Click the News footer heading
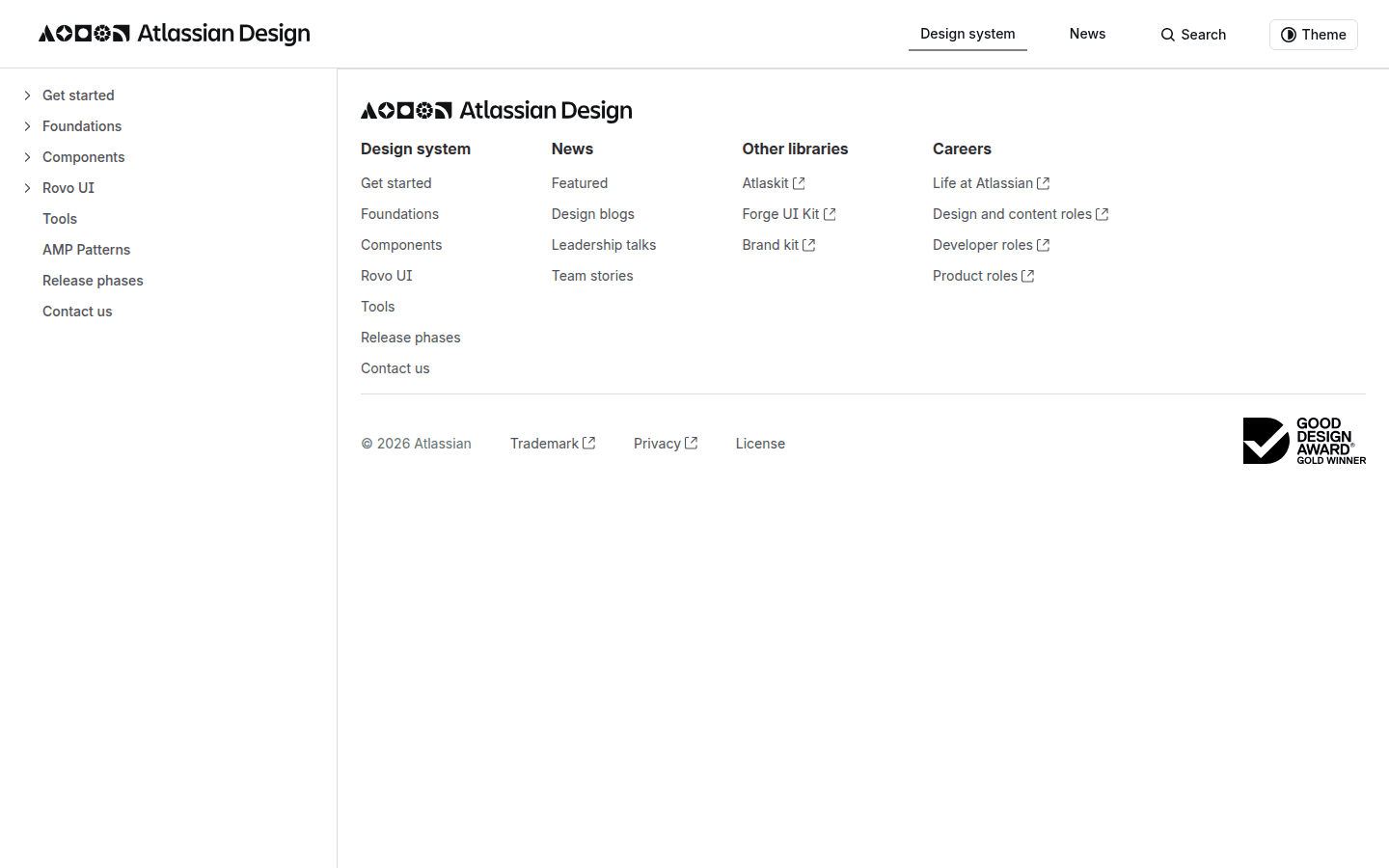1389x868 pixels. click(572, 149)
